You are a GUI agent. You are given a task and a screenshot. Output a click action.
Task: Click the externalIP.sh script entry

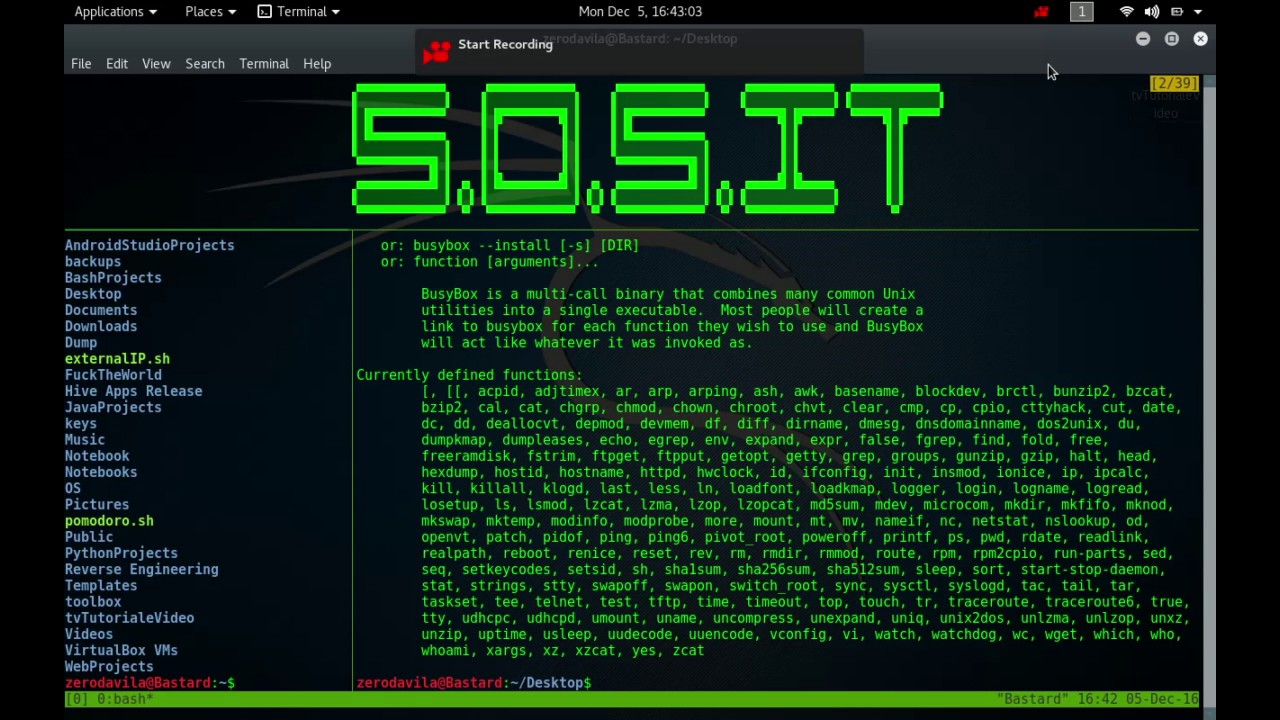click(x=117, y=358)
